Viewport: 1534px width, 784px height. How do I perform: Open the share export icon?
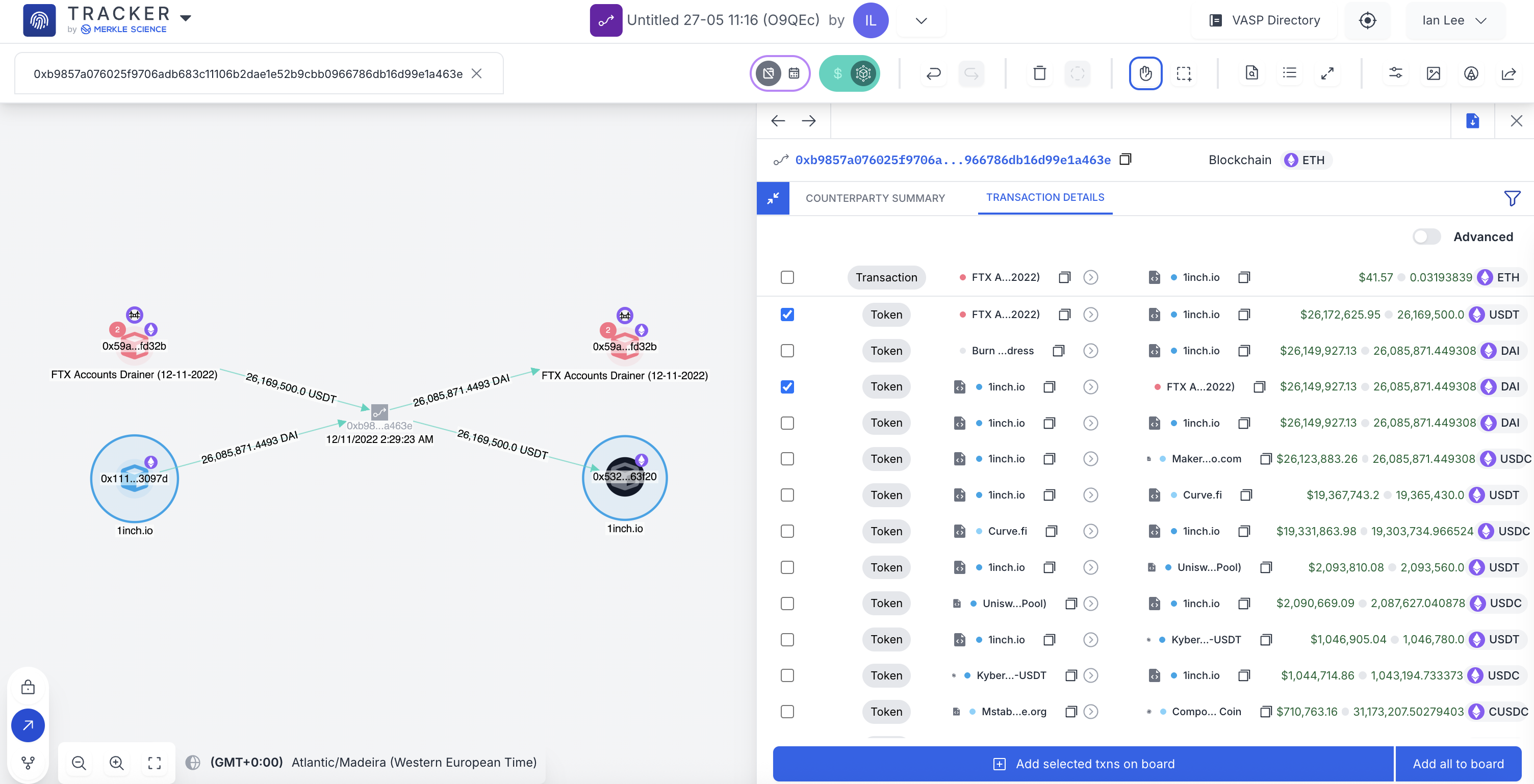(1509, 73)
